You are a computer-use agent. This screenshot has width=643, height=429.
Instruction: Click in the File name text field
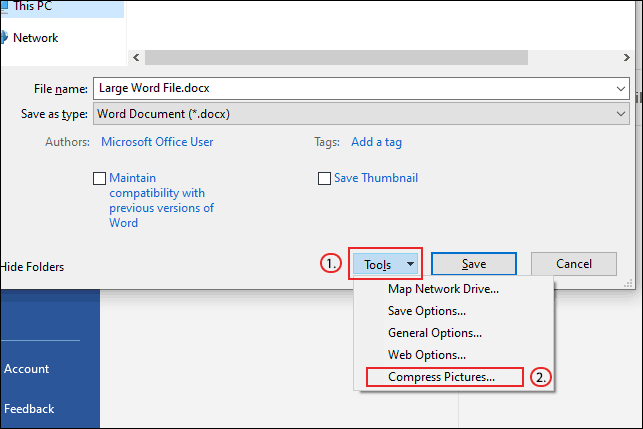tap(350, 87)
